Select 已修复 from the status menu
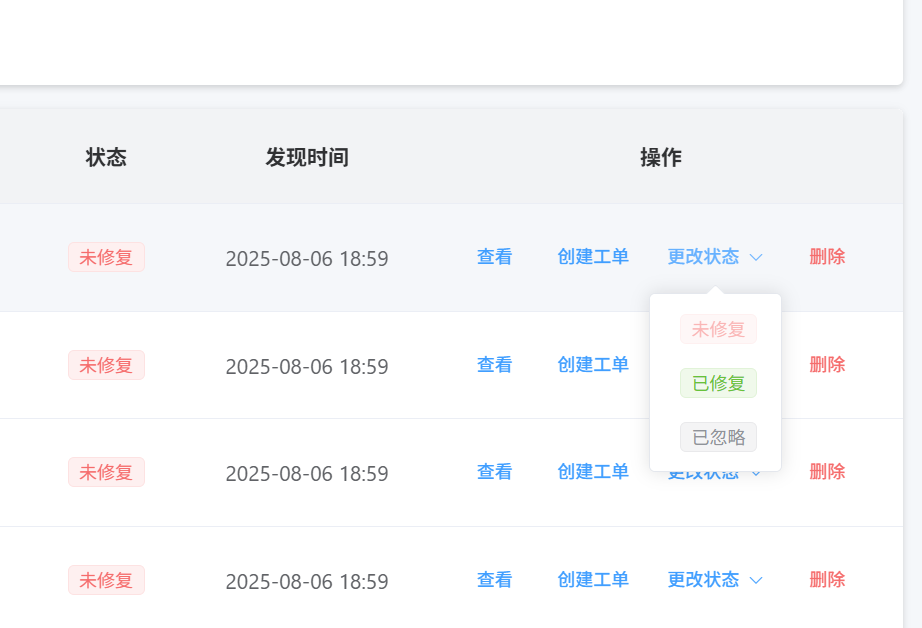922x628 pixels. click(x=718, y=383)
